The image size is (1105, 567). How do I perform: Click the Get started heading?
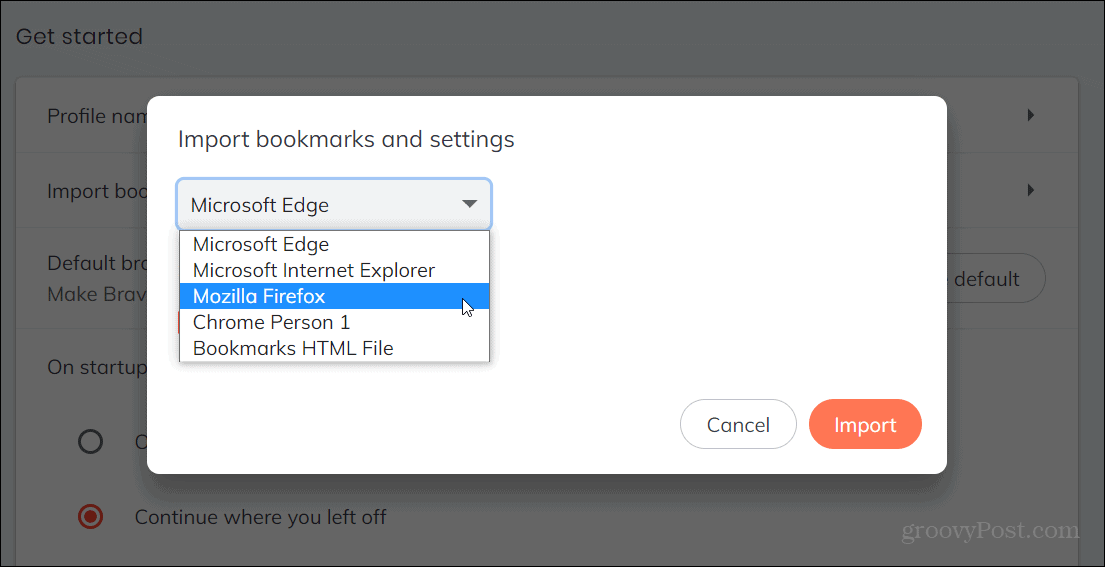pyautogui.click(x=79, y=36)
